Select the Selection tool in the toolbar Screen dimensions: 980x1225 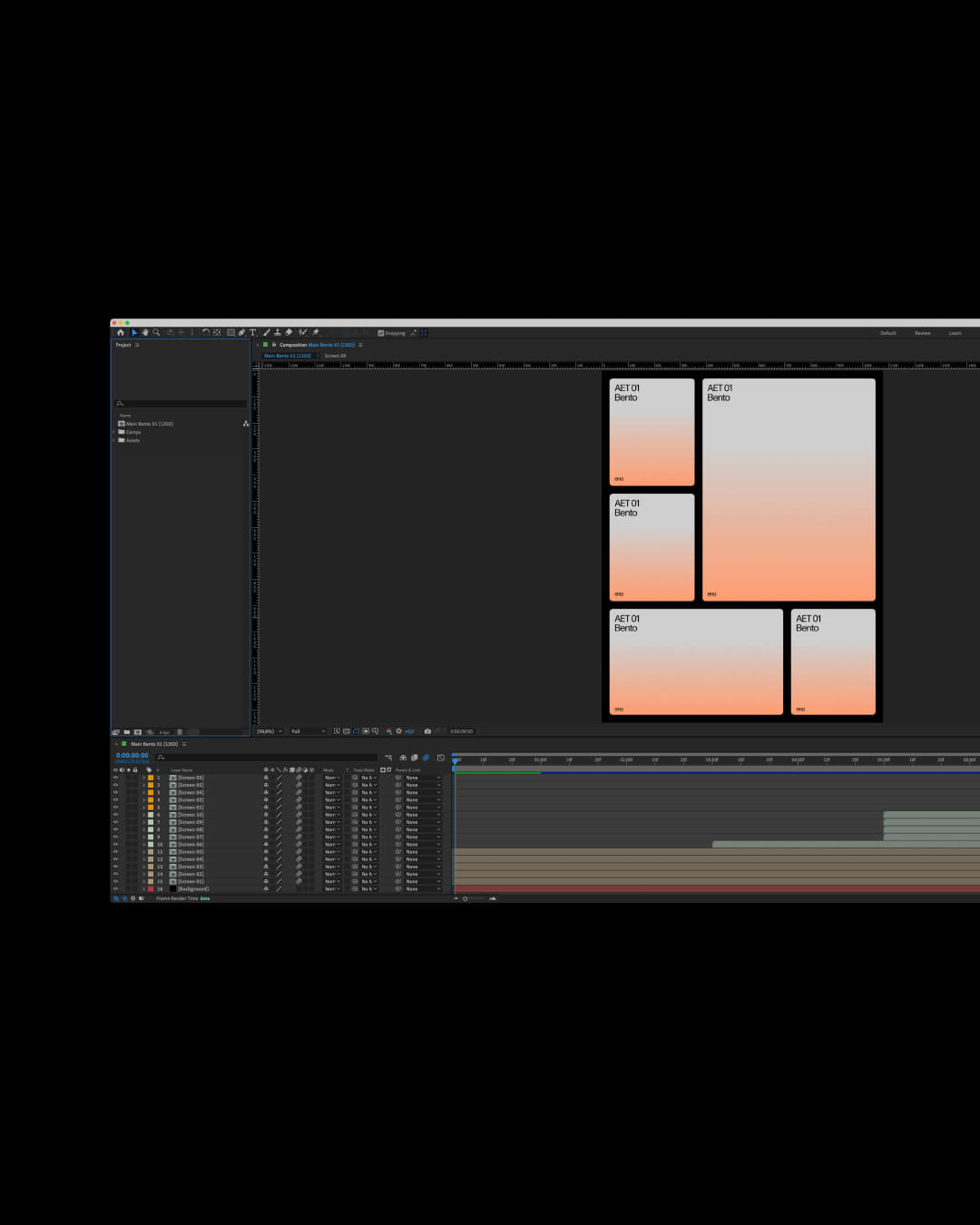[x=135, y=332]
